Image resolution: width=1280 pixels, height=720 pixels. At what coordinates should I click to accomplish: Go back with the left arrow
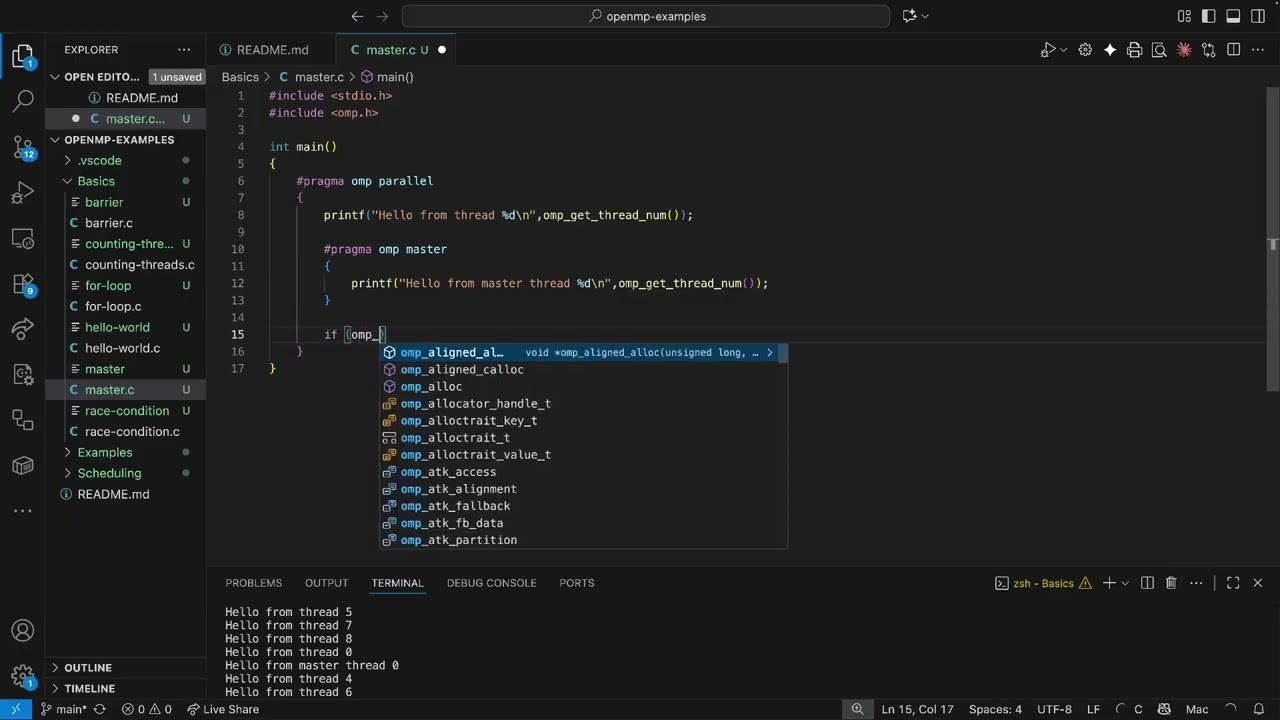[357, 16]
